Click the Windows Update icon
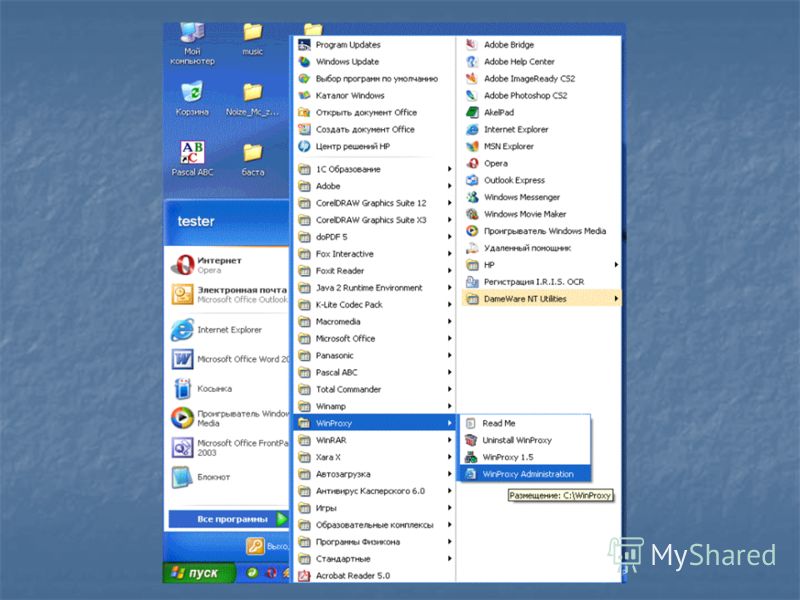 [x=305, y=62]
